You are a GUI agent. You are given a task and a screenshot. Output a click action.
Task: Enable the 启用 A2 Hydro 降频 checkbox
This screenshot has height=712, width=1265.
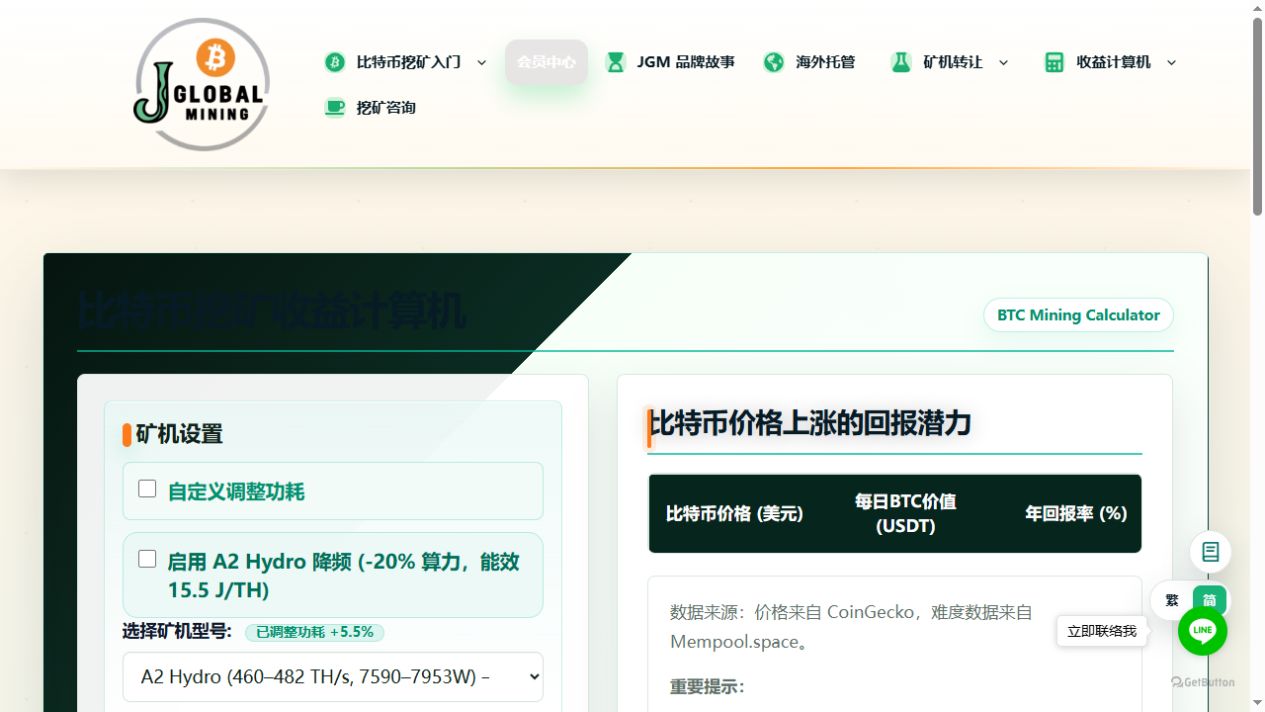click(147, 559)
